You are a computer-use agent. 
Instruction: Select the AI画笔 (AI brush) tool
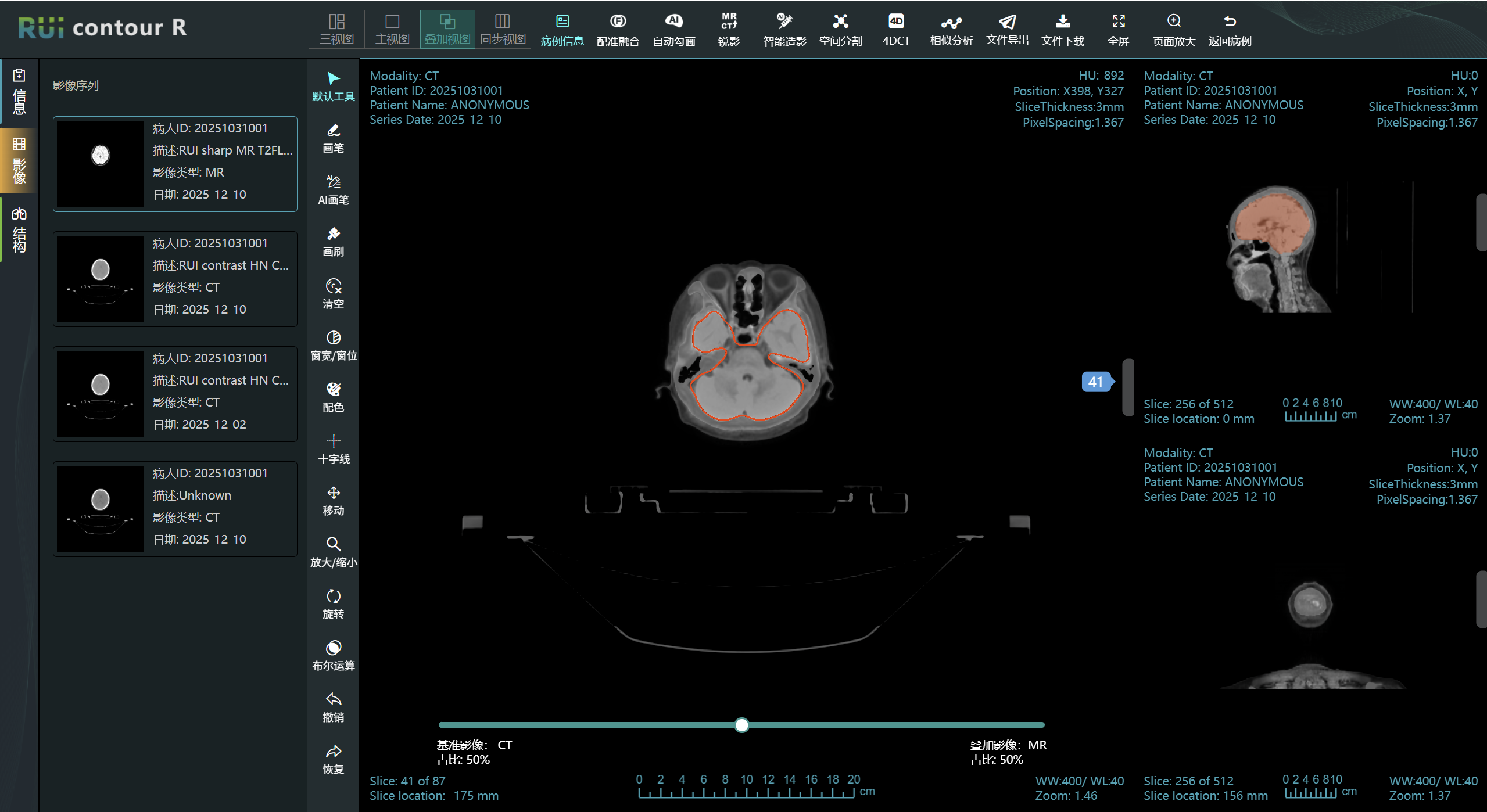(x=333, y=189)
